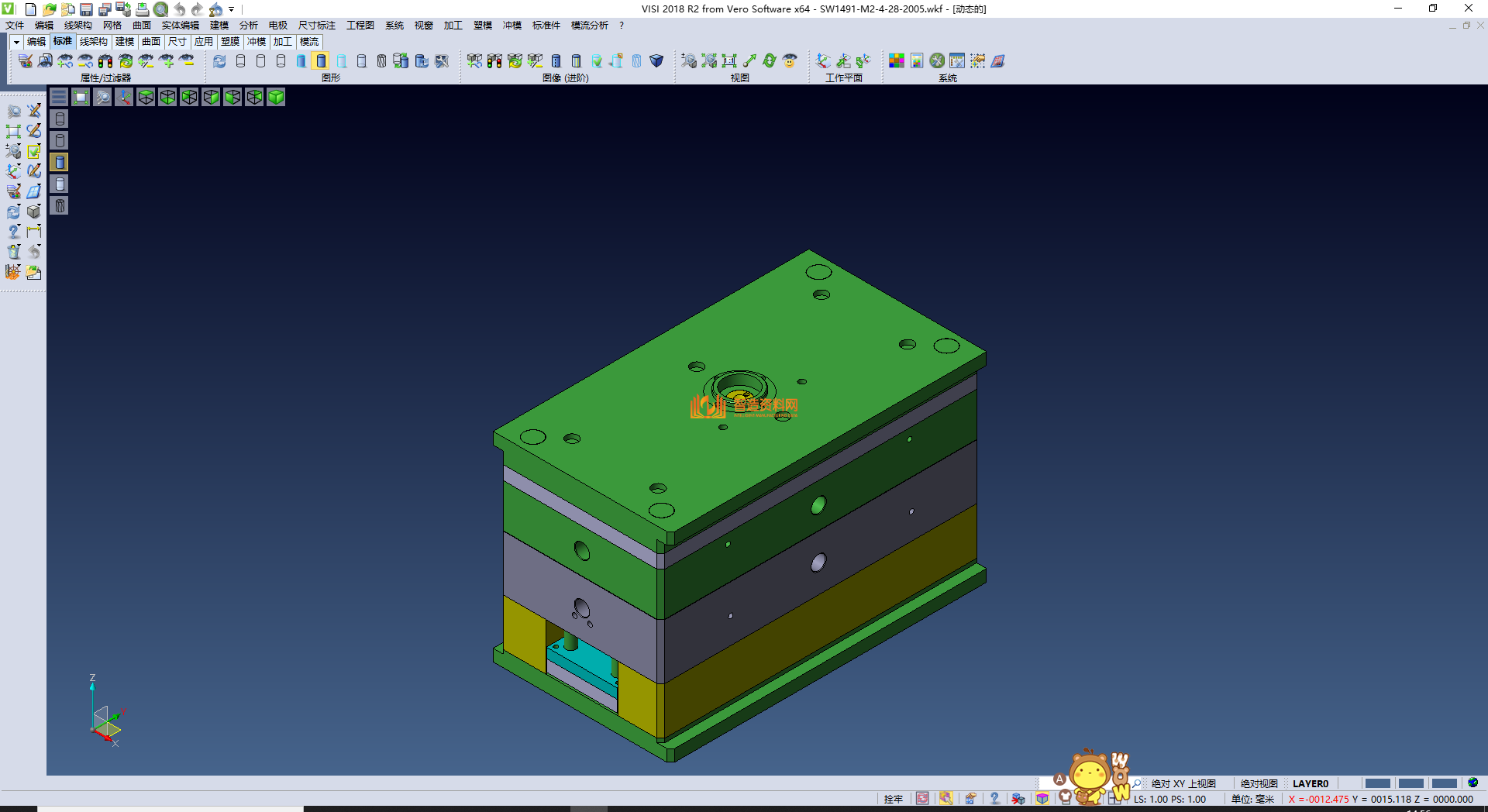The width and height of the screenshot is (1488, 812).
Task: Open the ribbon tab list dropdown arrow
Action: (x=15, y=42)
